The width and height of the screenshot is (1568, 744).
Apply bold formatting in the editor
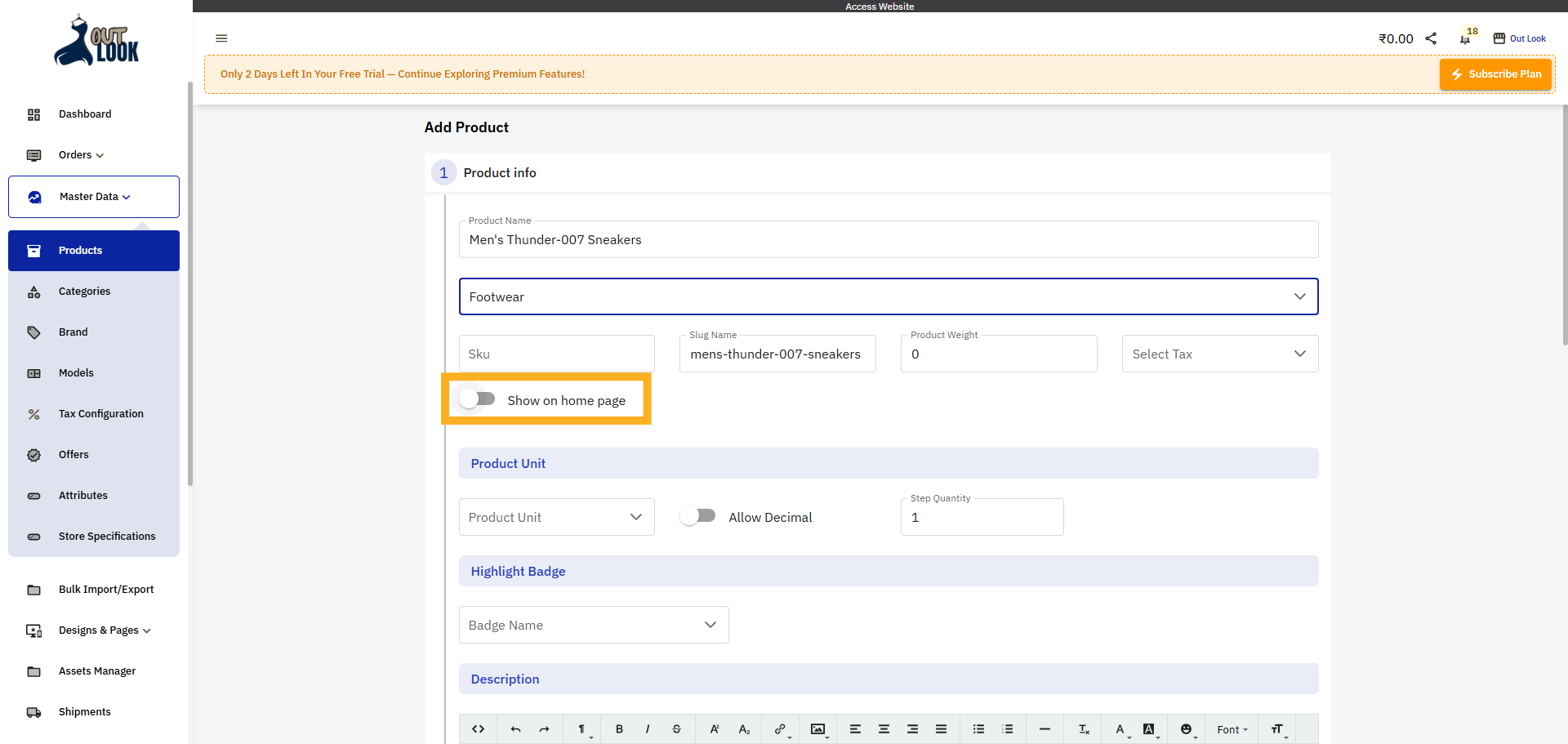619,729
